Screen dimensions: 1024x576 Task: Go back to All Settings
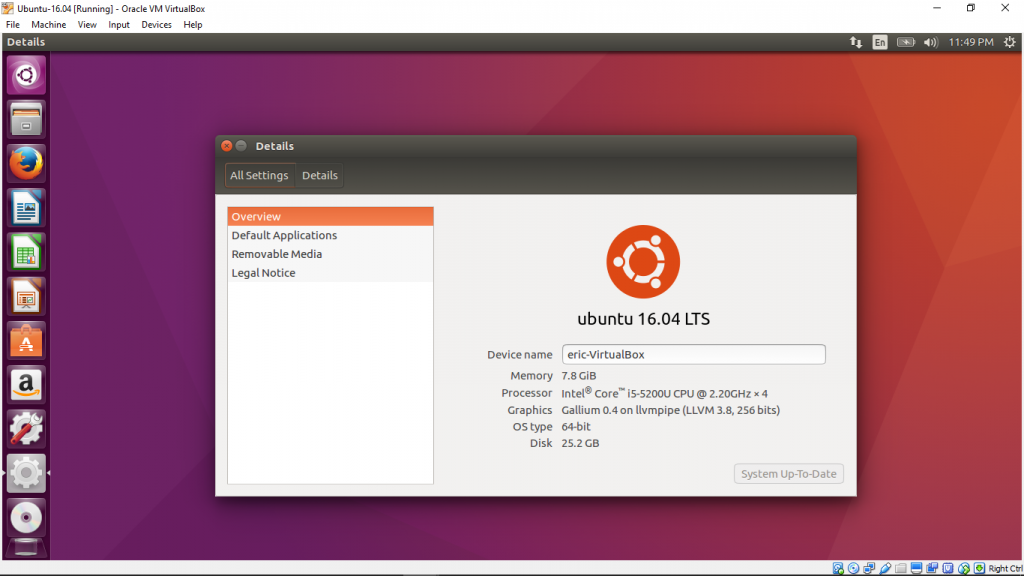(259, 175)
